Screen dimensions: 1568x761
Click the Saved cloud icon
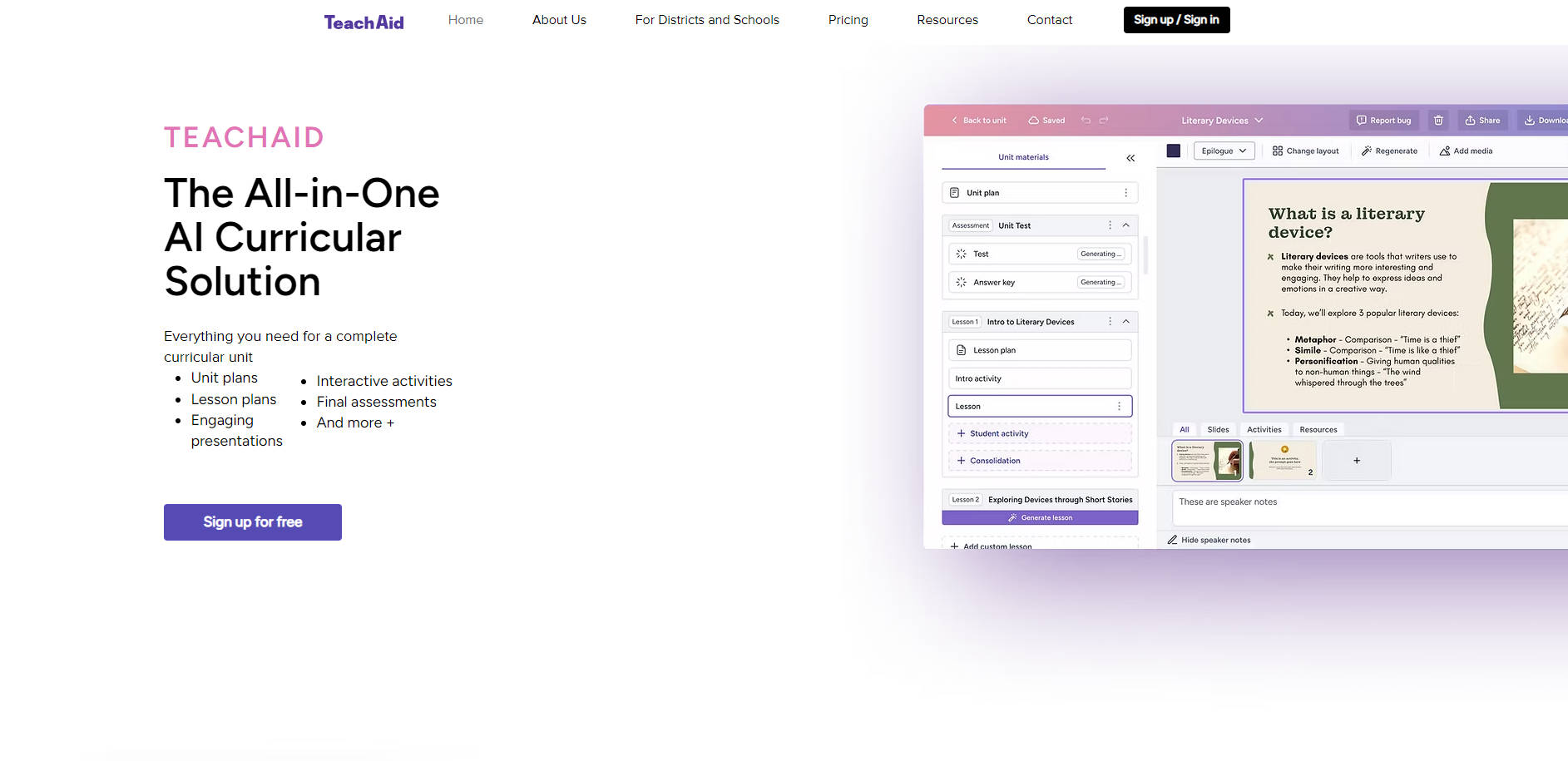[1034, 120]
